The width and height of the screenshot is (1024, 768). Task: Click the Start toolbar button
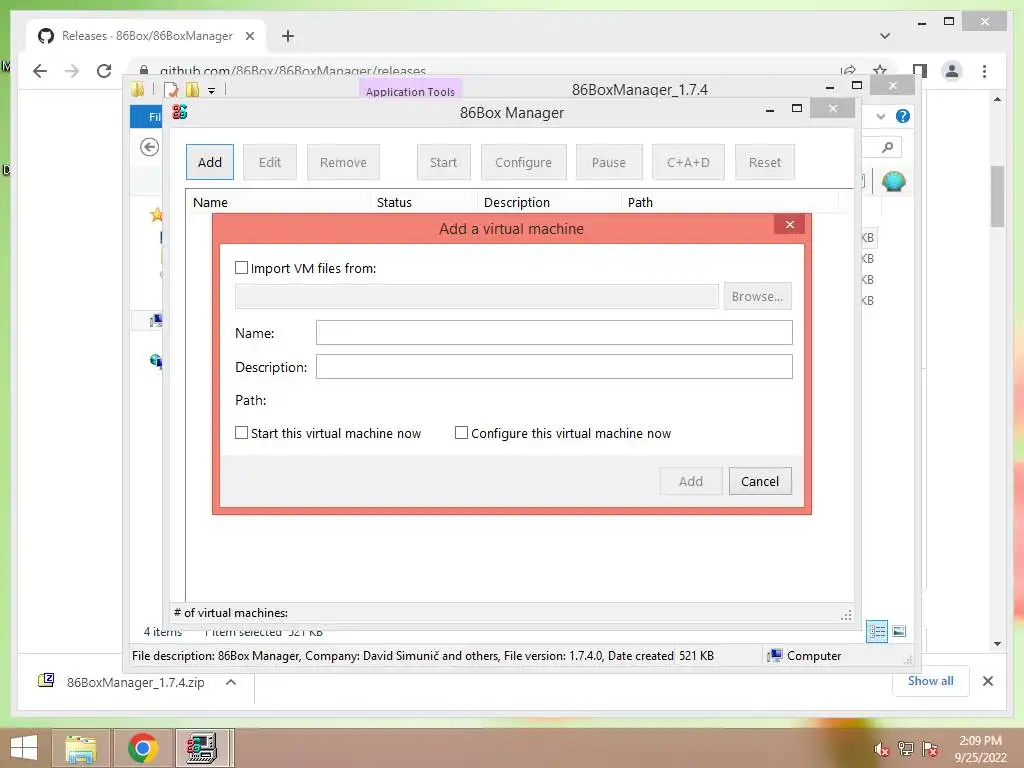443,162
